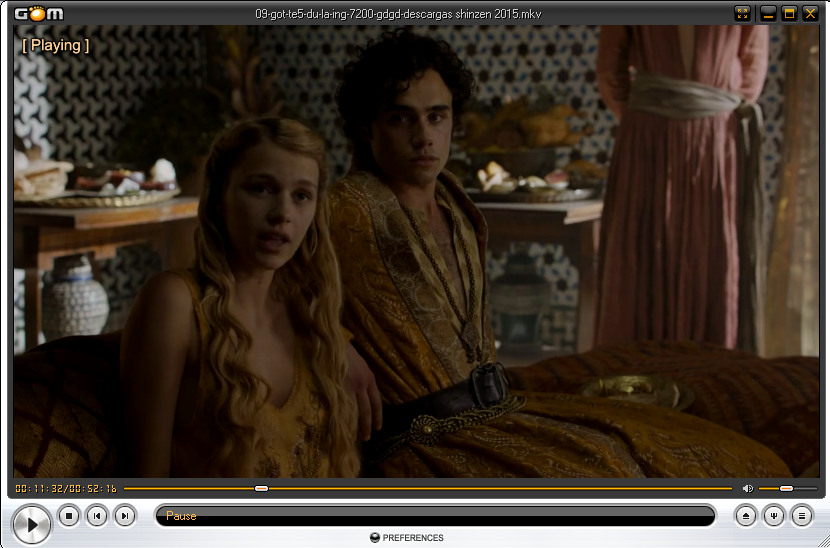Open PREFERENCES link
Image resolution: width=830 pixels, height=548 pixels.
coord(413,537)
